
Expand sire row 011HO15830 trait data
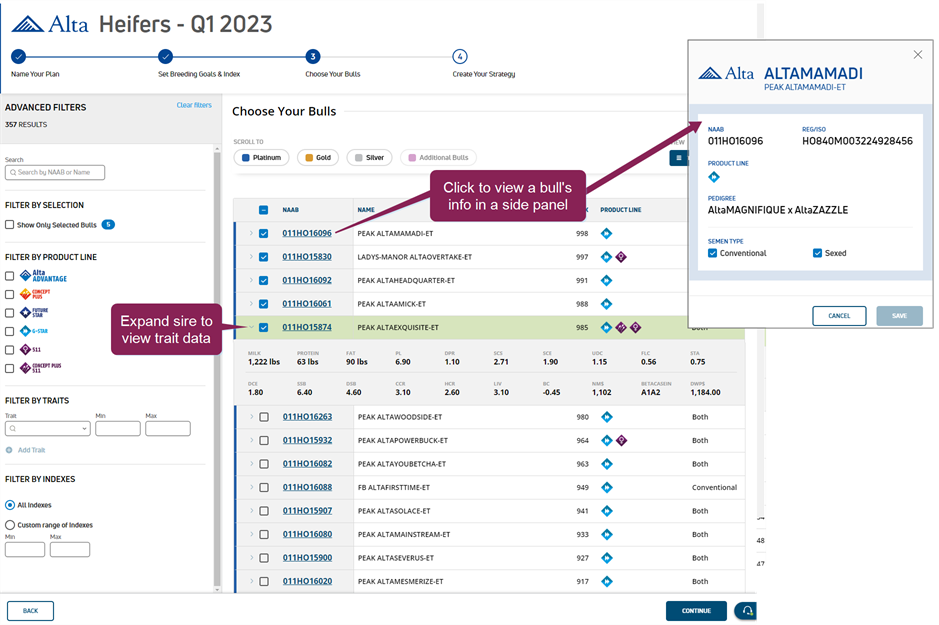click(252, 257)
